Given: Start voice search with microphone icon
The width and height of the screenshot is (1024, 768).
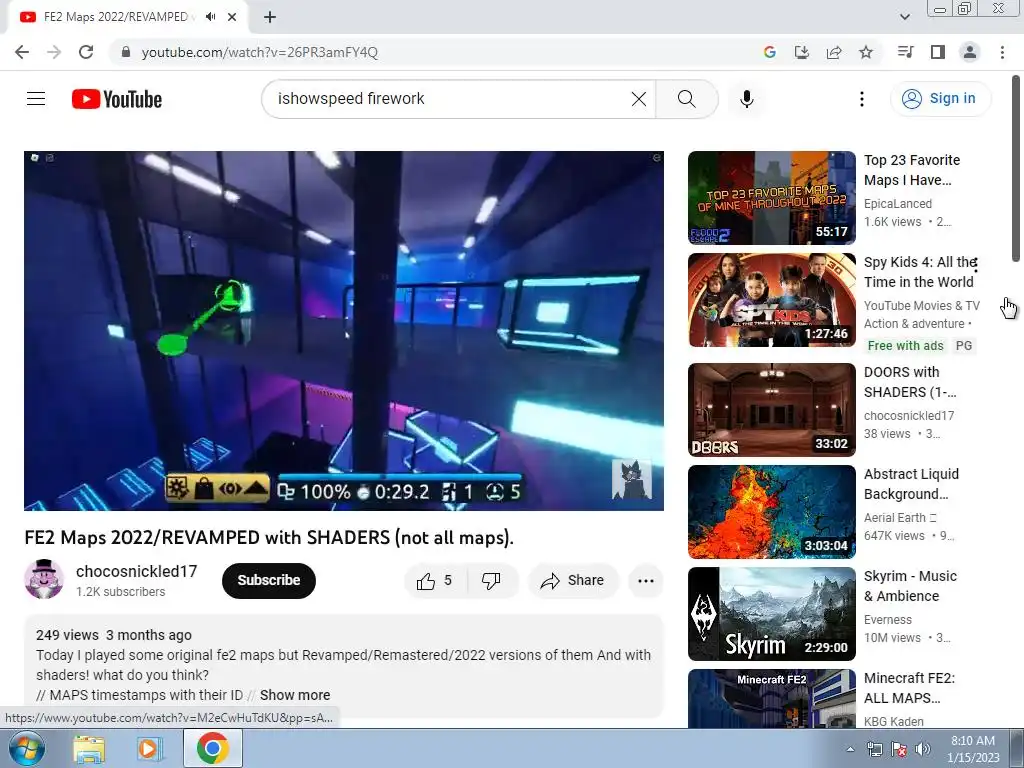Looking at the screenshot, I should [747, 99].
